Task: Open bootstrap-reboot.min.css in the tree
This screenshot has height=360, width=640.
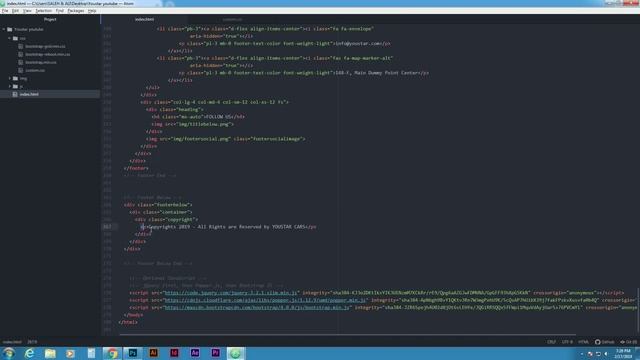Action: coord(47,54)
